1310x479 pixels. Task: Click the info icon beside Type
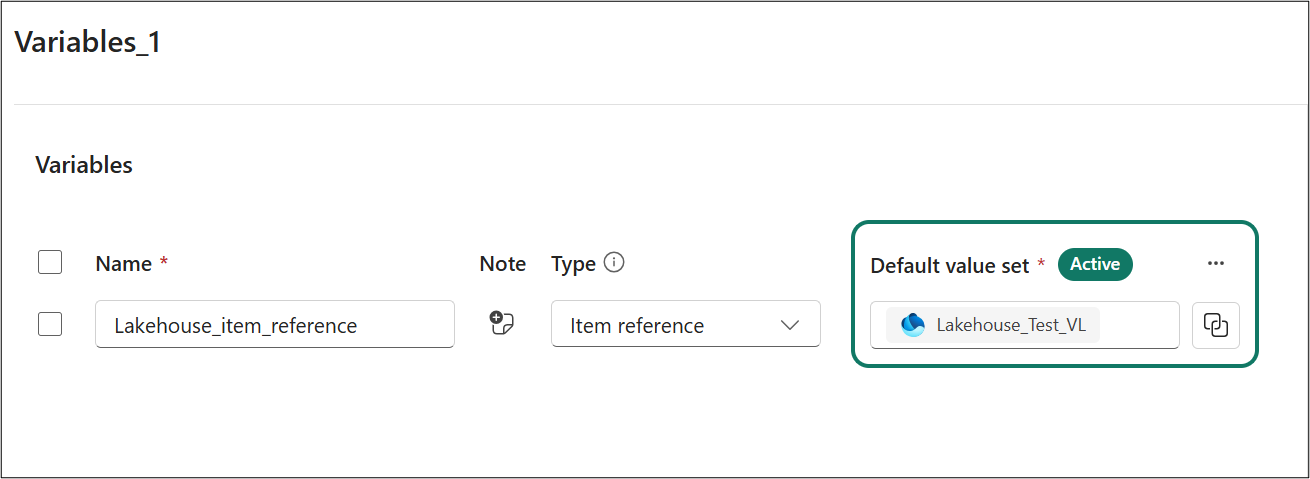click(615, 263)
